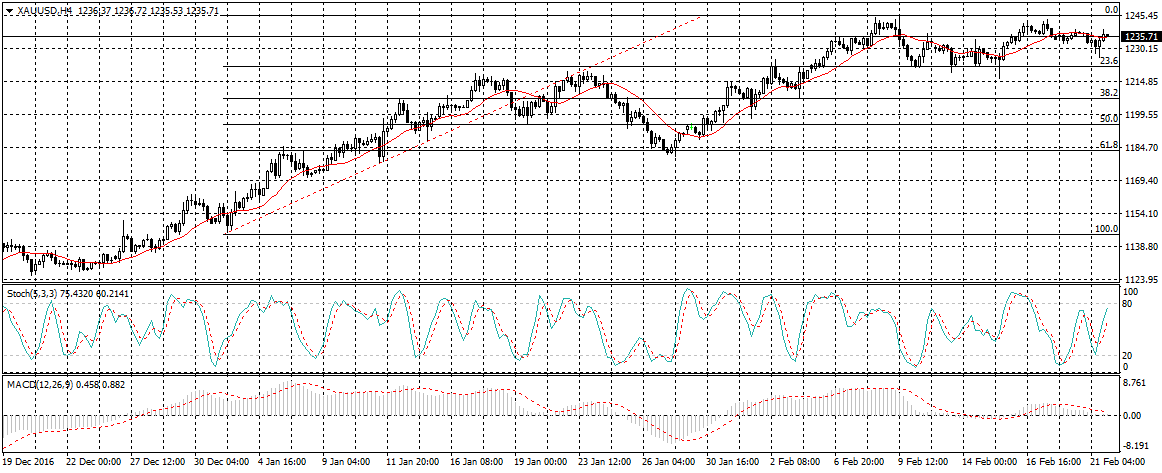
Task: Click the 1184.70 price scale label
Action: click(x=1140, y=148)
